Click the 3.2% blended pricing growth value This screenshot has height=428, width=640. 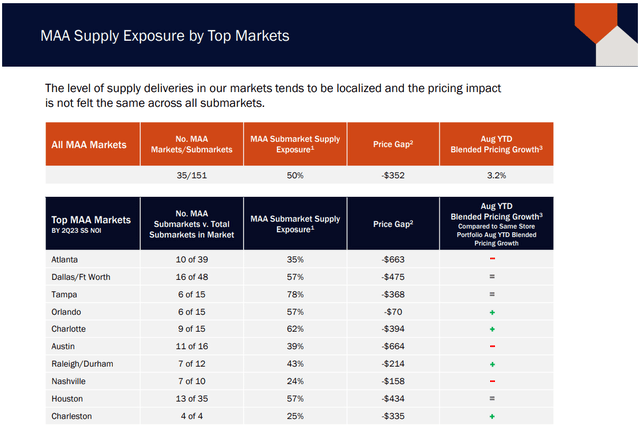492,176
